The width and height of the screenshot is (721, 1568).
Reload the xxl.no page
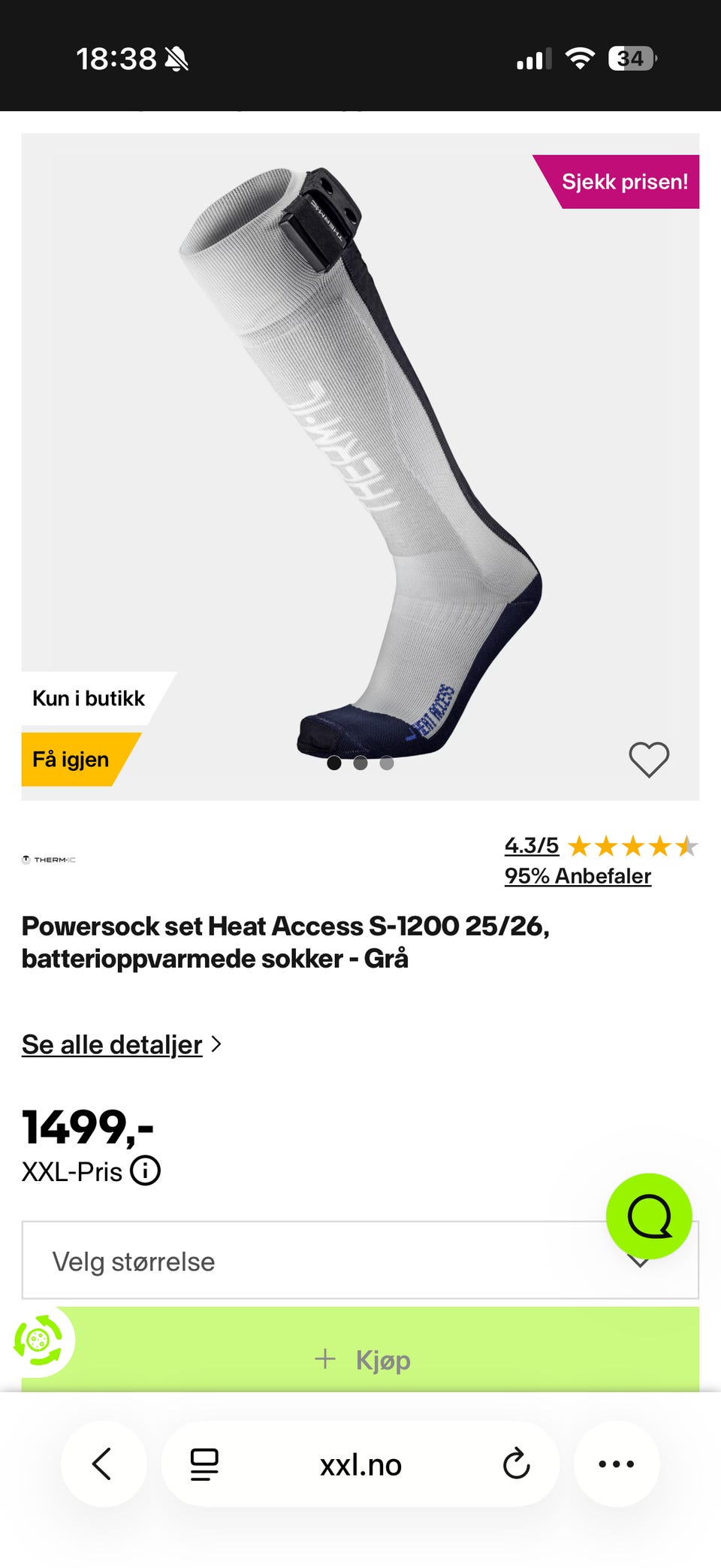point(516,1464)
